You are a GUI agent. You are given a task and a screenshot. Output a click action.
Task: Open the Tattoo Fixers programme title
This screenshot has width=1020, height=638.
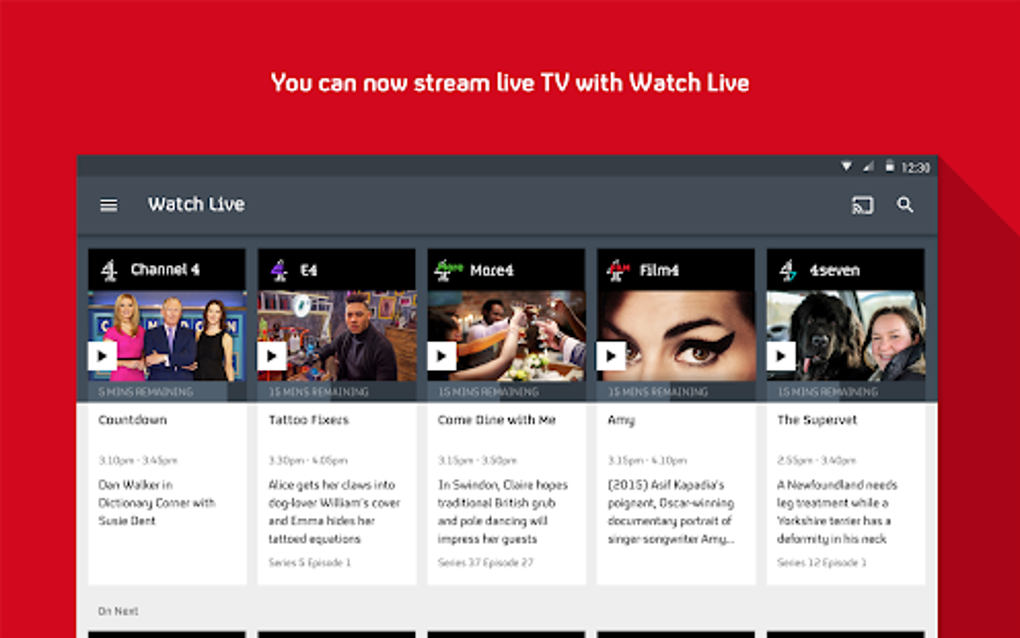point(309,420)
